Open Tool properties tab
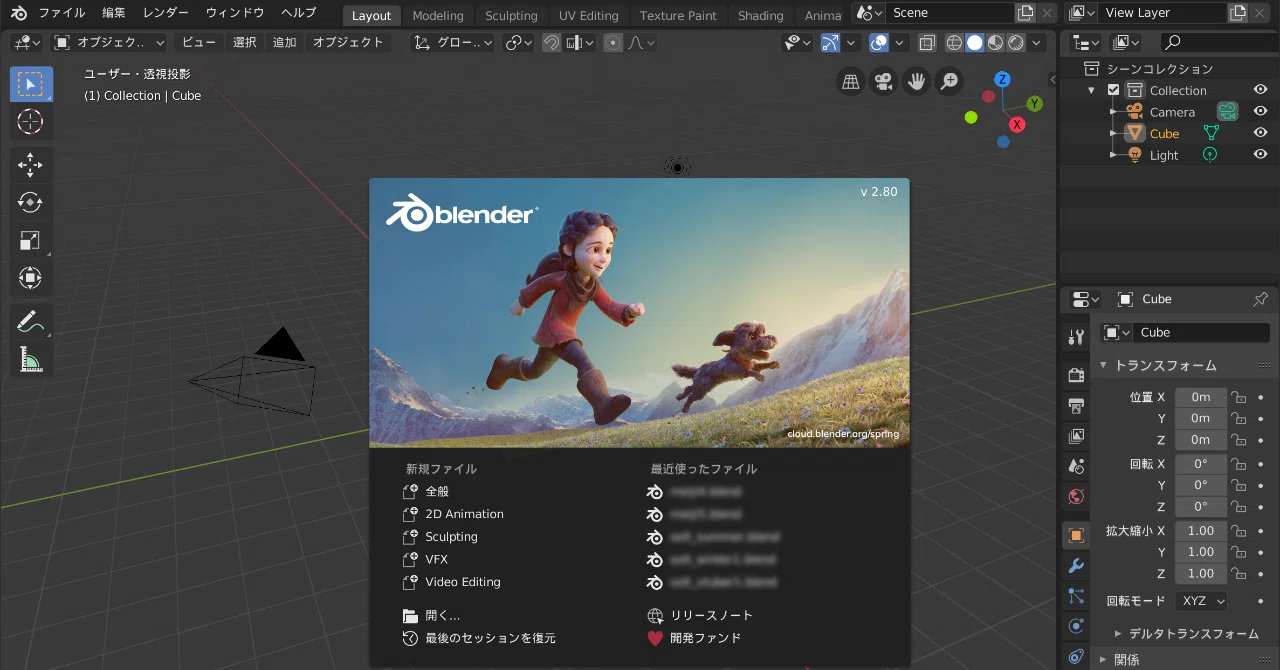 pyautogui.click(x=1076, y=337)
